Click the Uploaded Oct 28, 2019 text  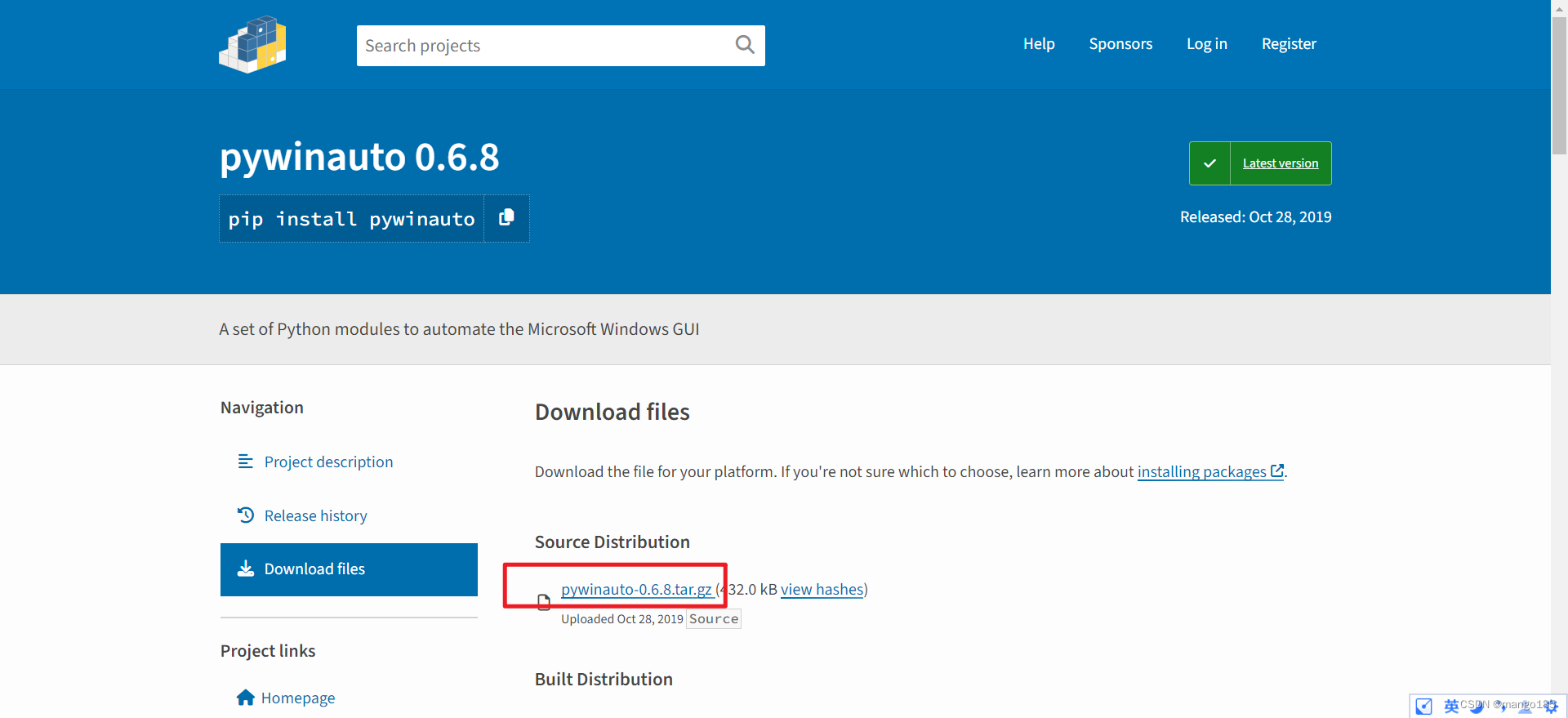[622, 619]
